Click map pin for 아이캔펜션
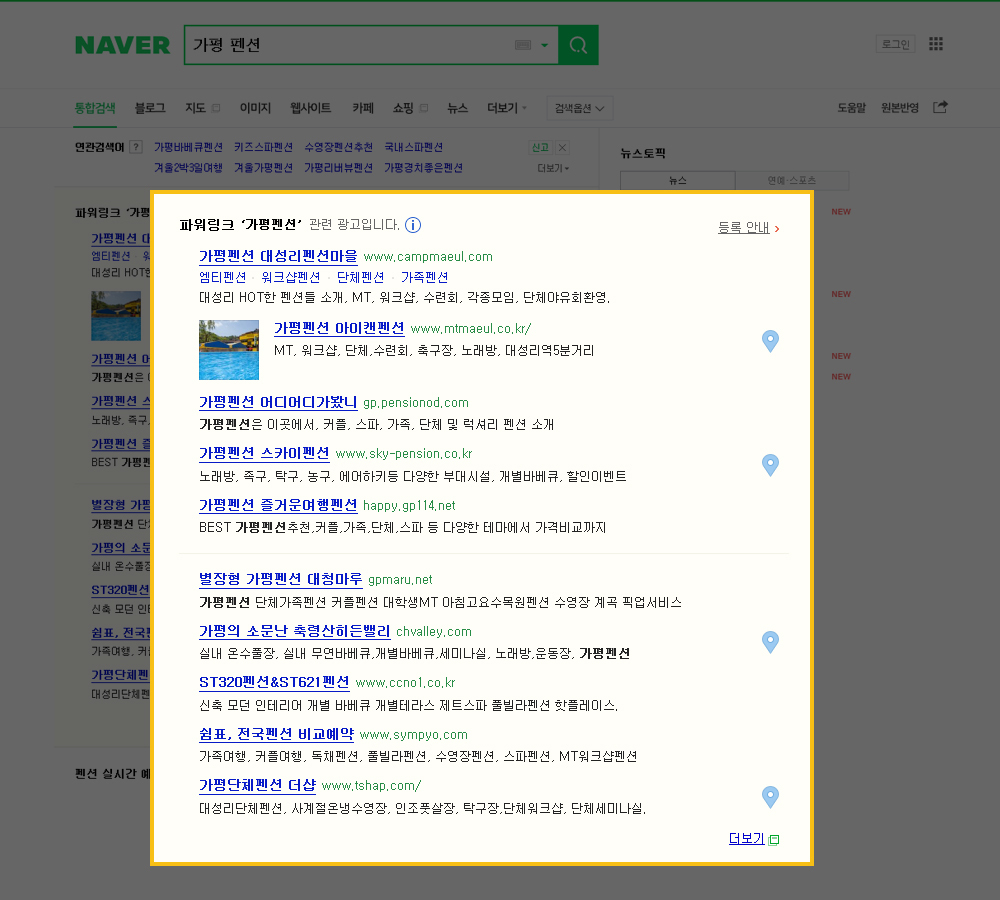The width and height of the screenshot is (1000, 900). [770, 341]
